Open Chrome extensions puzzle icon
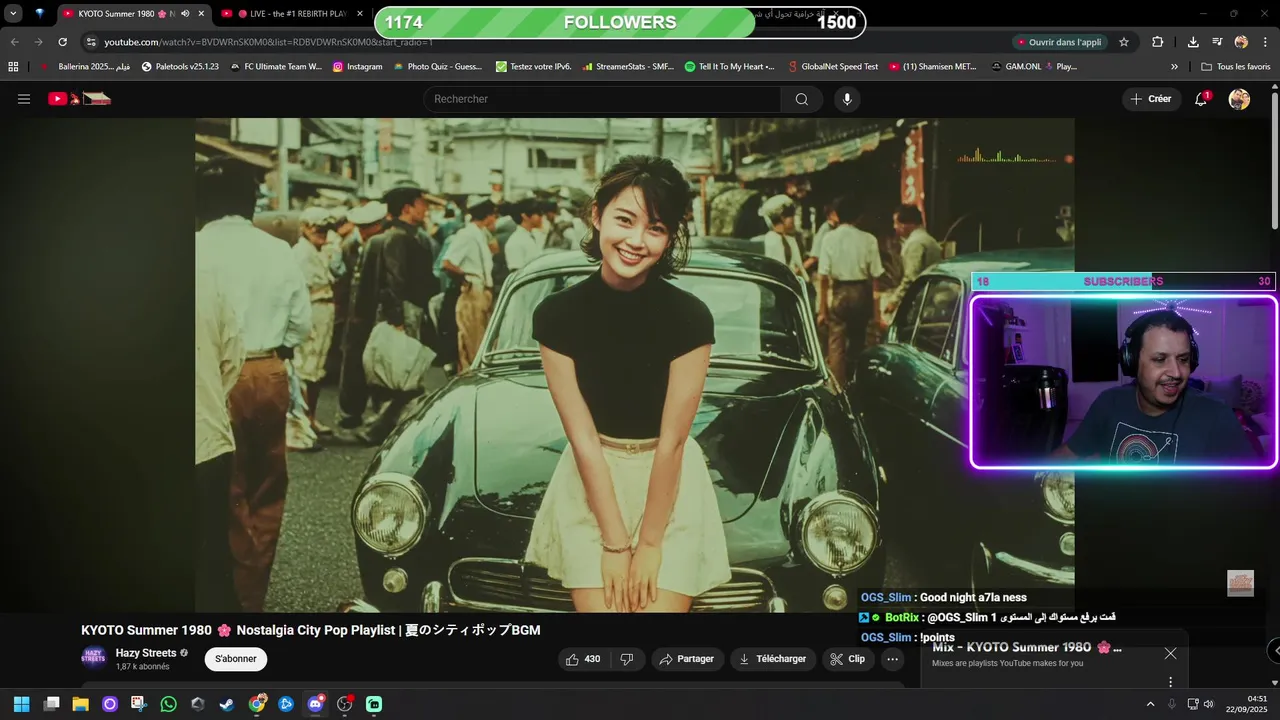The width and height of the screenshot is (1280, 720). pos(1158,42)
